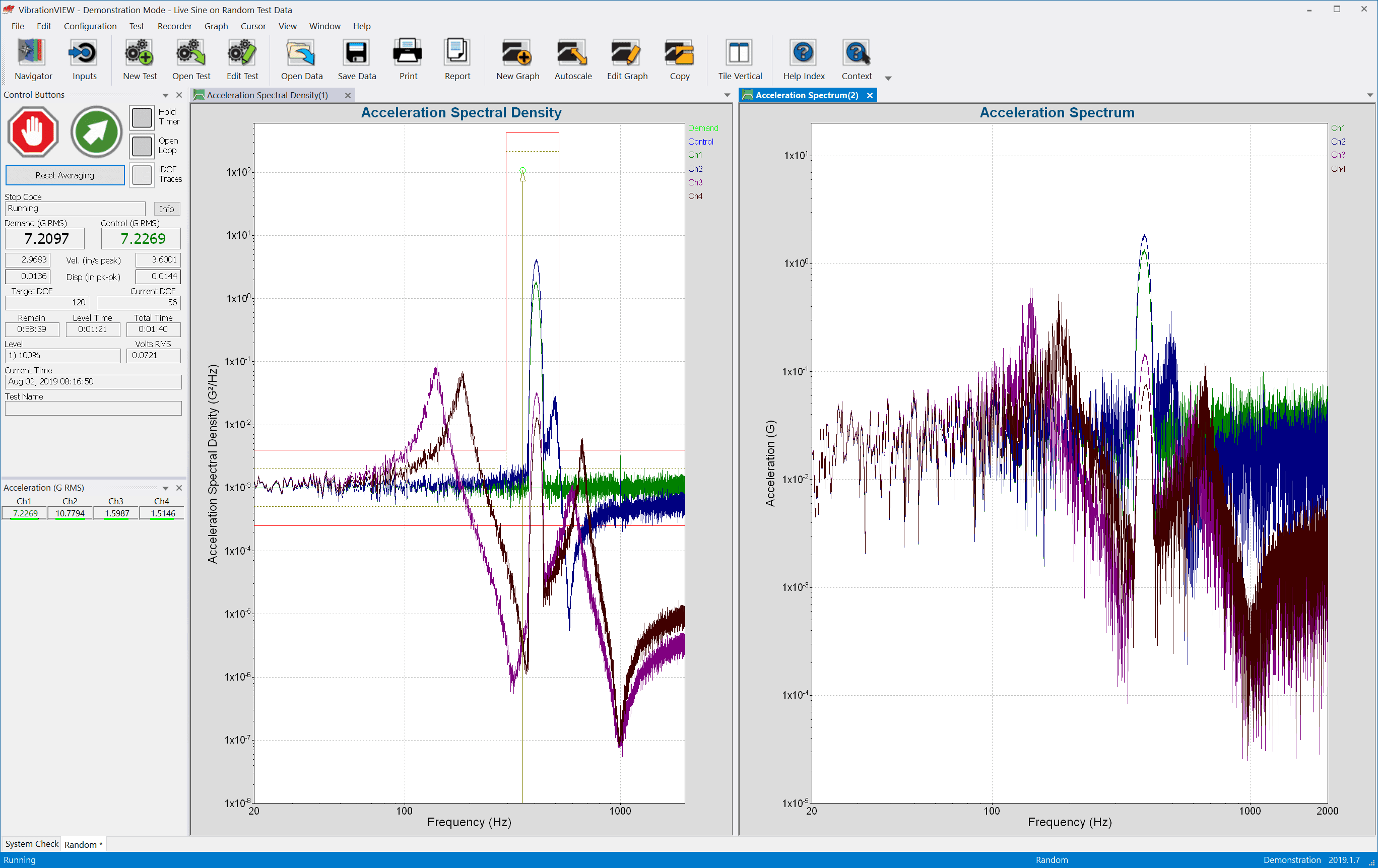Click inside the Test Name field
Screen dimensions: 1378x868
(93, 408)
